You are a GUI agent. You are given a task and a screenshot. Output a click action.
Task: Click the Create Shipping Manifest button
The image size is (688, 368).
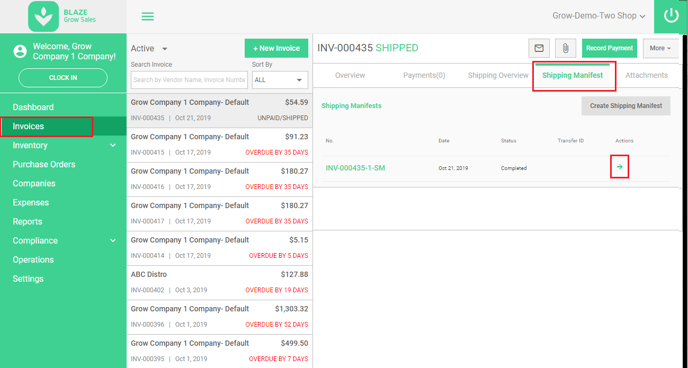pyautogui.click(x=626, y=106)
